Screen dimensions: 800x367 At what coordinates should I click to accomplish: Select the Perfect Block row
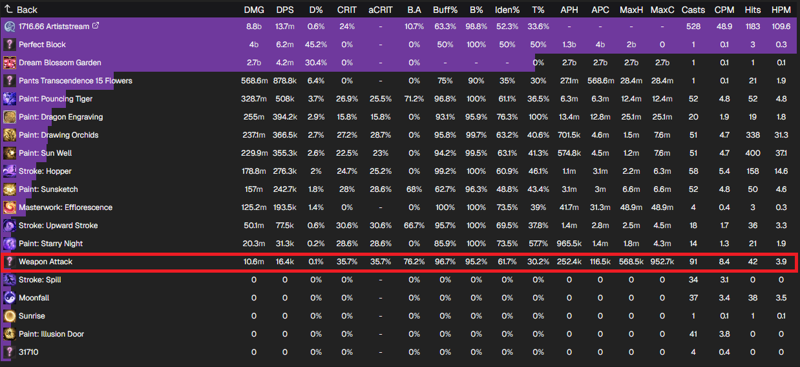coord(400,44)
